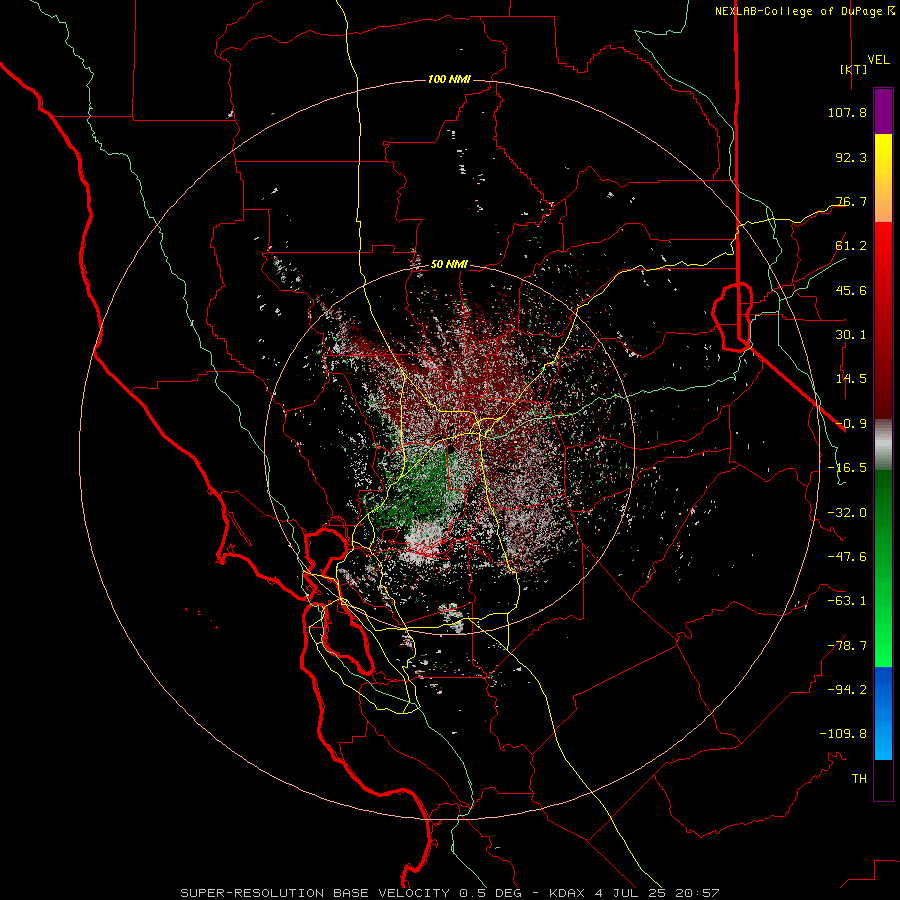Click the VEL legend title
Image resolution: width=900 pixels, height=900 pixels.
point(878,60)
